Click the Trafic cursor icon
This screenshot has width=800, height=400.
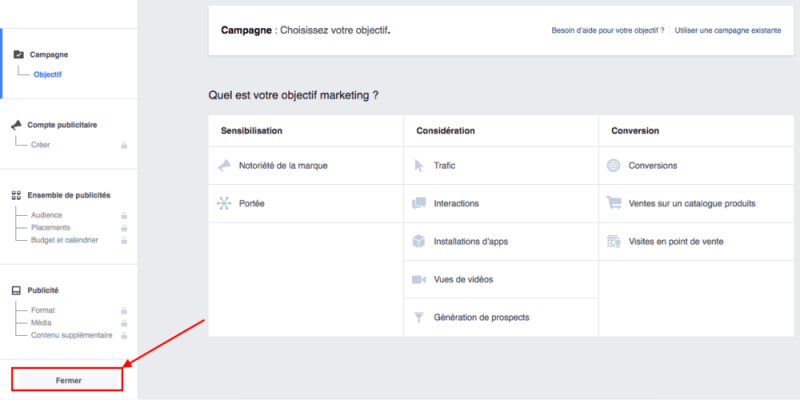[419, 166]
